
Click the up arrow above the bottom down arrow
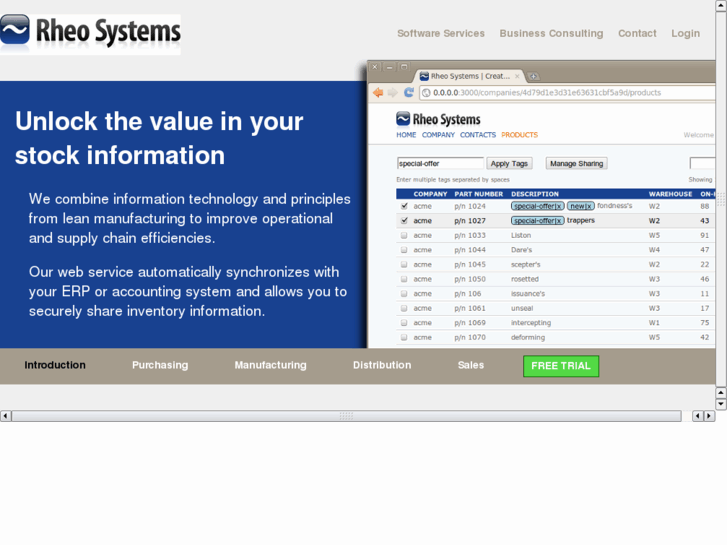721,393
